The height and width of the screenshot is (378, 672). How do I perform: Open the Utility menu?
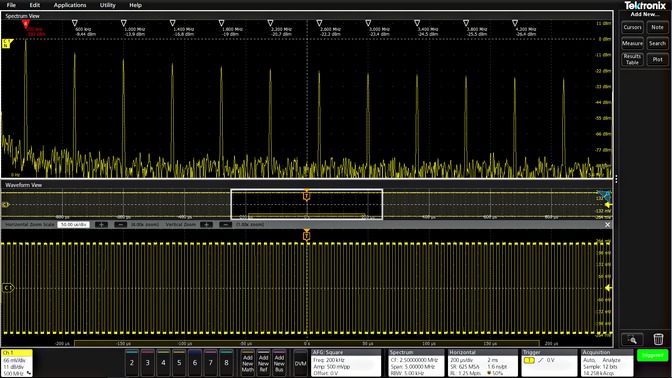(108, 5)
